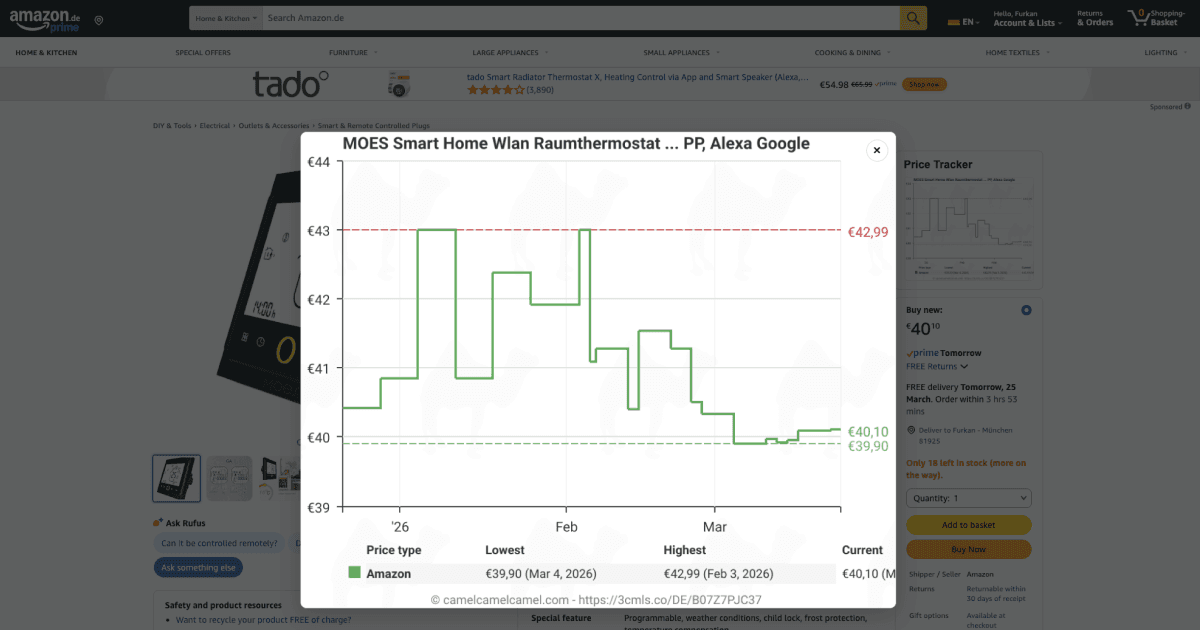The image size is (1200, 630).
Task: Expand the Quantity dropdown
Action: 968,498
